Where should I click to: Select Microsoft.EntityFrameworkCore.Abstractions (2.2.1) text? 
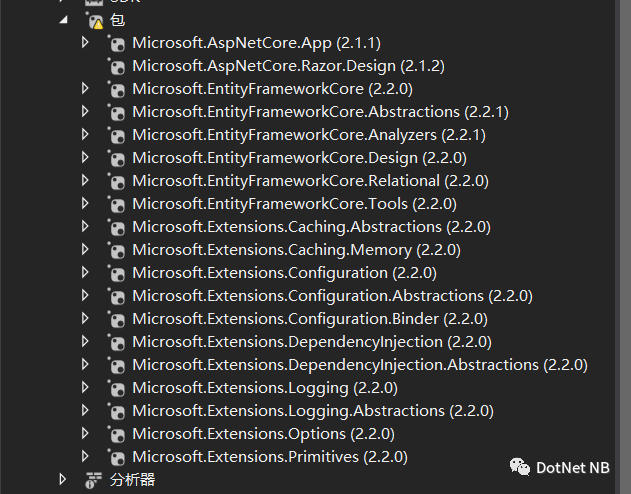[320, 112]
